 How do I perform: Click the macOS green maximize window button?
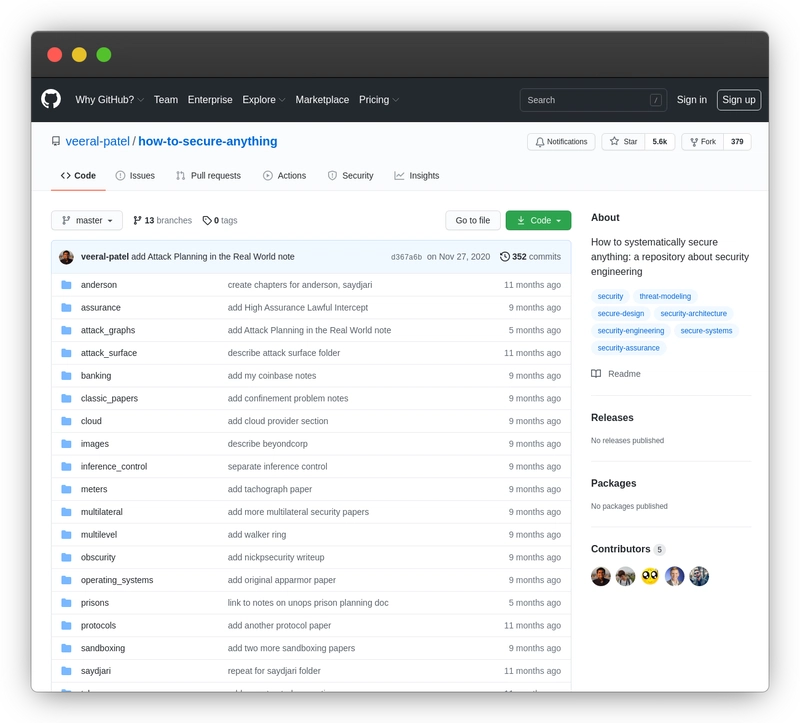coord(104,55)
